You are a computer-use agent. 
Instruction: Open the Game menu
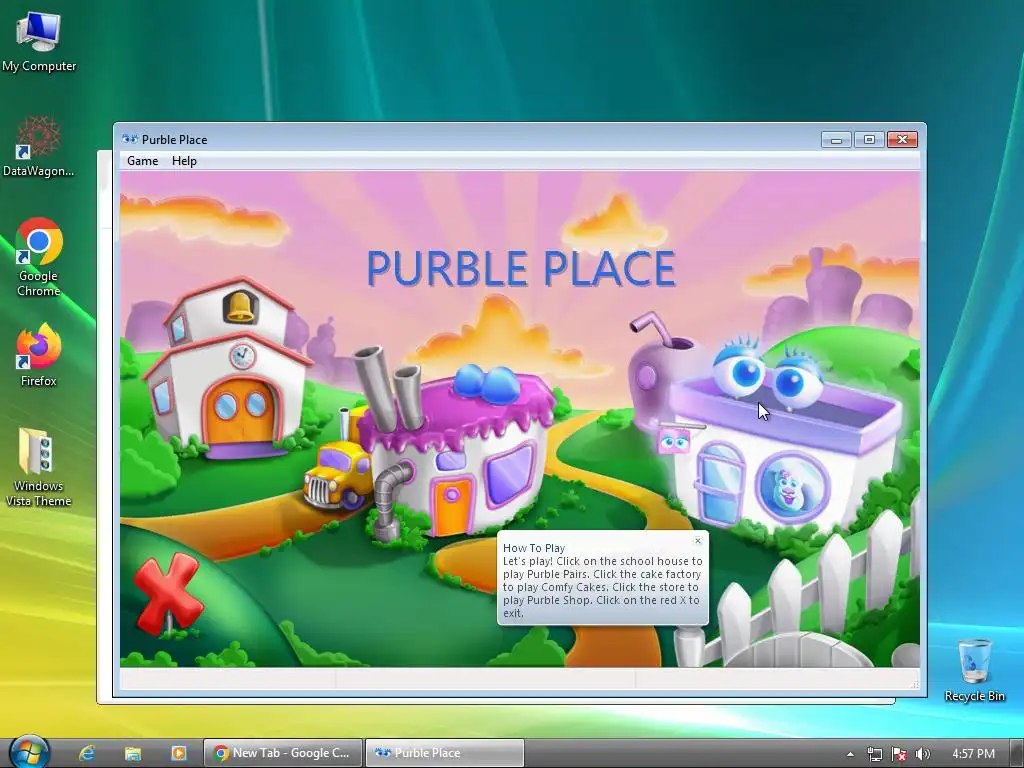(x=142, y=161)
